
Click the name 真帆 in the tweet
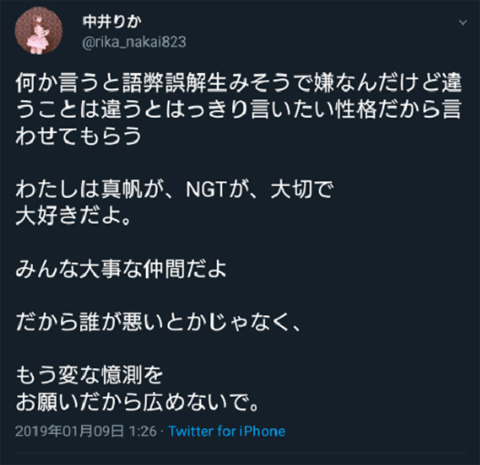(121, 190)
